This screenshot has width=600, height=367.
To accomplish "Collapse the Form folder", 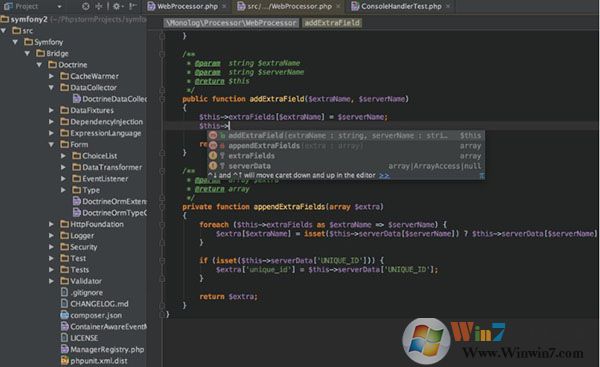I will [51, 145].
